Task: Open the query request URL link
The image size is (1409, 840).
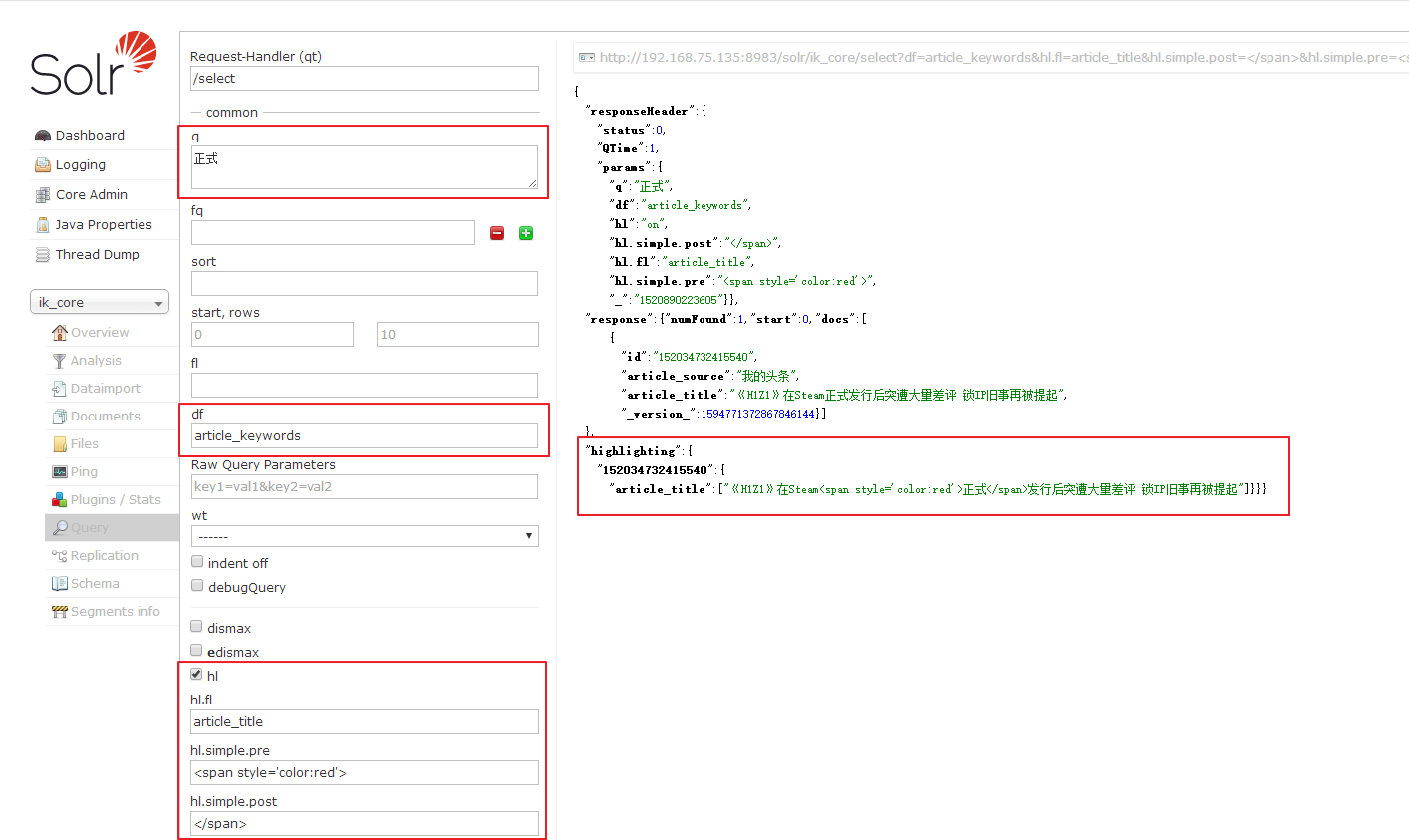Action: 996,58
